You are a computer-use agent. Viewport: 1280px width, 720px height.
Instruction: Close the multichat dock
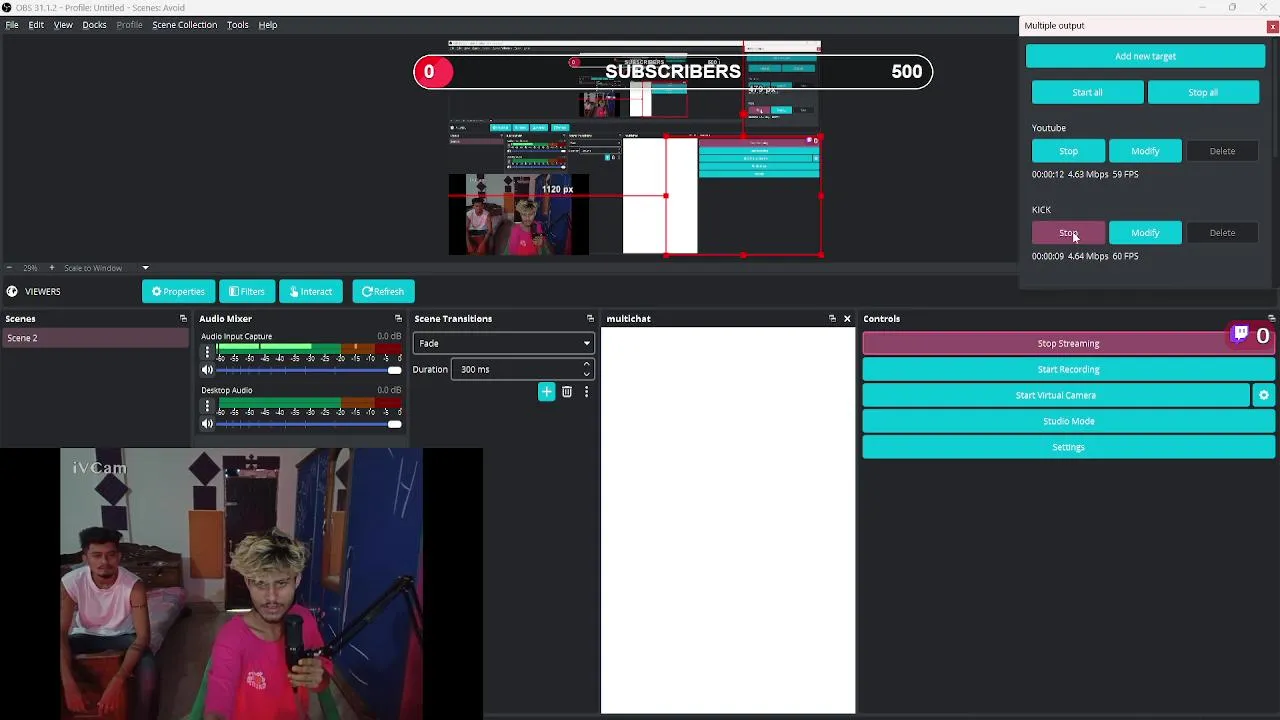click(x=847, y=318)
